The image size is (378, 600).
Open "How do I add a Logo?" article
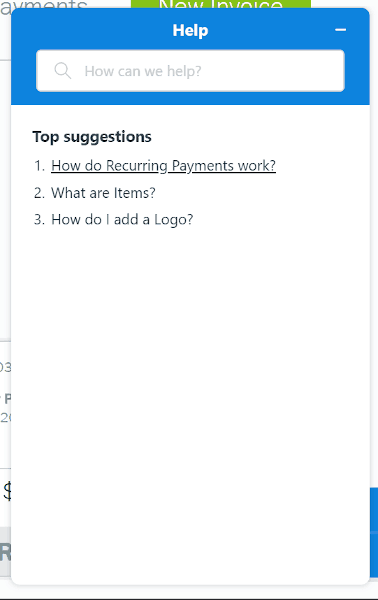pyautogui.click(x=122, y=220)
